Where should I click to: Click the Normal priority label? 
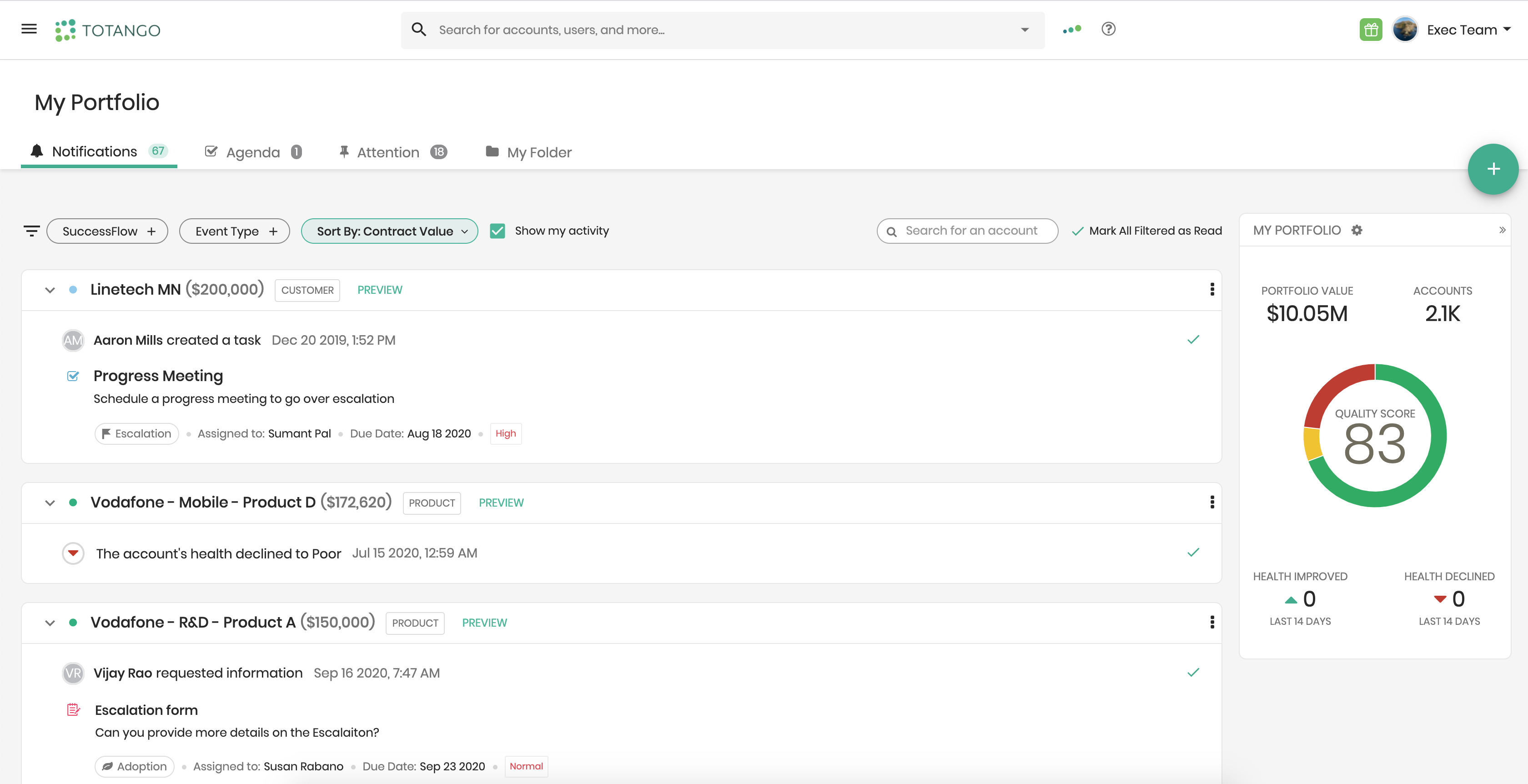526,766
